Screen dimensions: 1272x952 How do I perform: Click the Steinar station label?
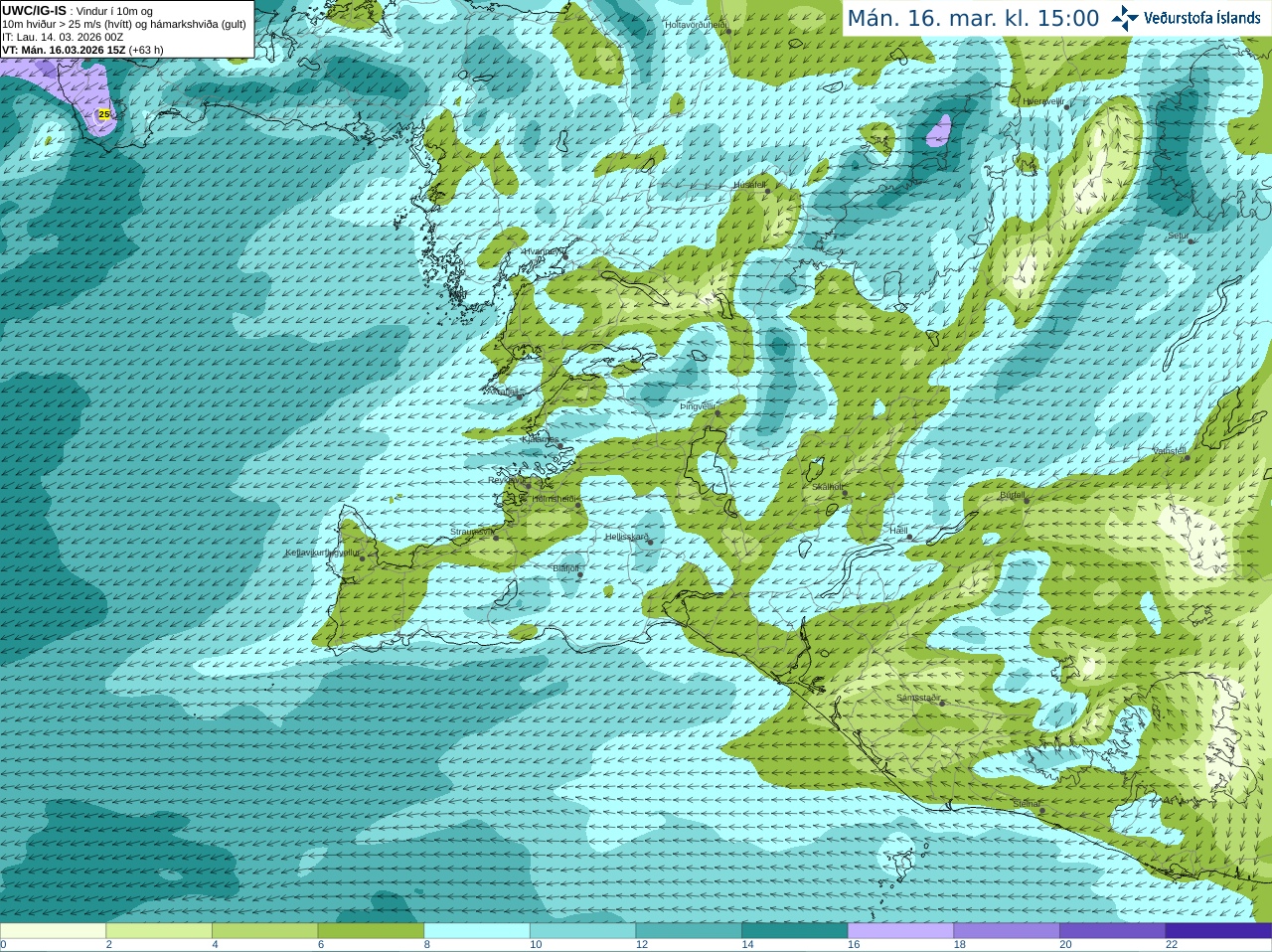click(x=1026, y=804)
